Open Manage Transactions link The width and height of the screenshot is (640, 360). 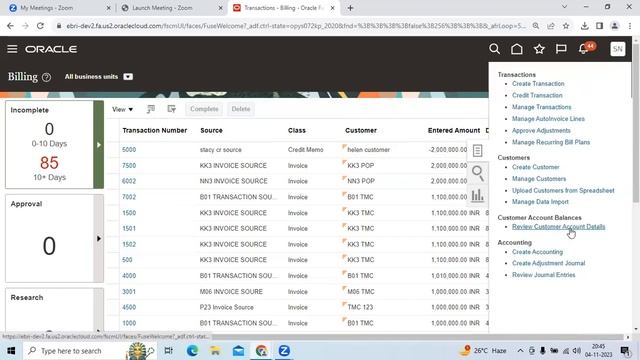542,107
